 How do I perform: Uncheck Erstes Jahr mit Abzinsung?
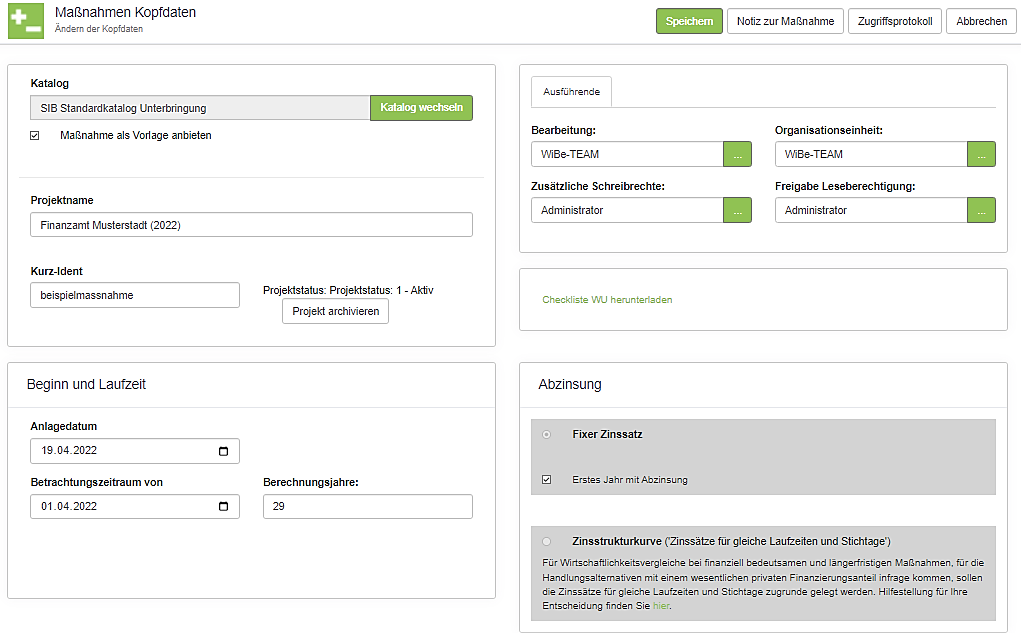click(x=546, y=480)
